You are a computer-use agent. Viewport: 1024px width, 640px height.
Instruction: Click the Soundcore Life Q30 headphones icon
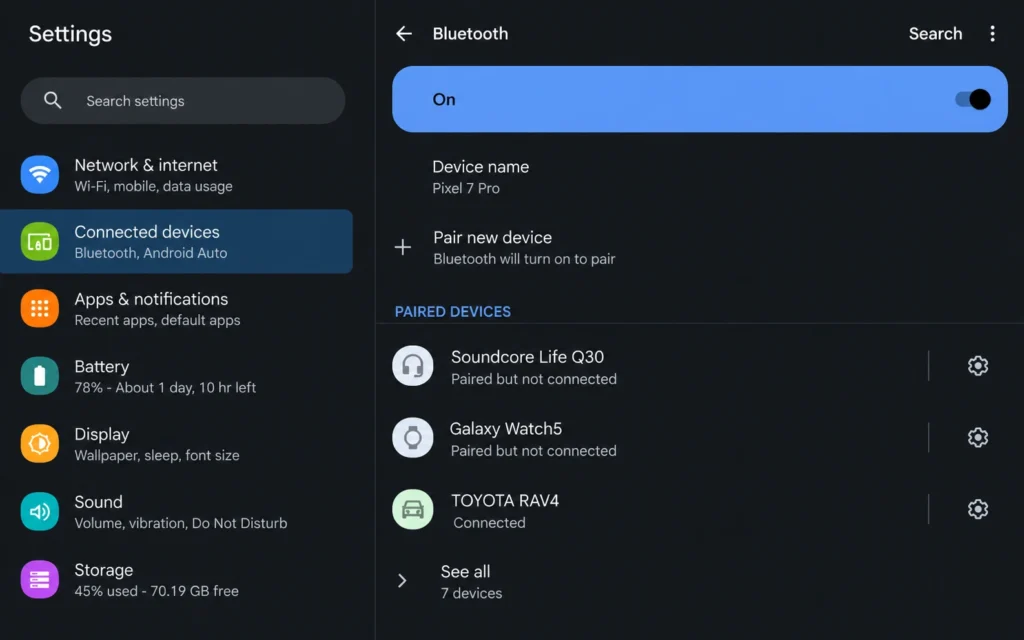tap(413, 366)
